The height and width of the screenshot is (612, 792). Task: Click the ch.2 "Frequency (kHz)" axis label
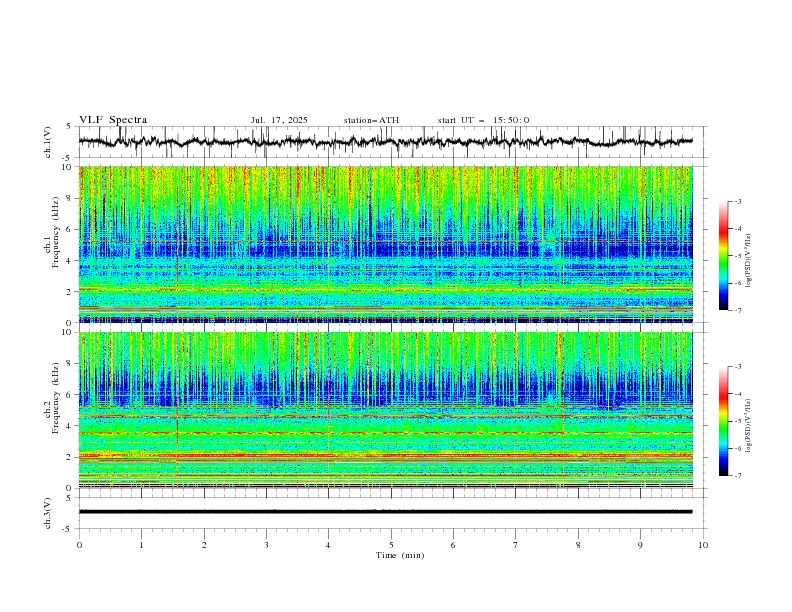(x=56, y=398)
